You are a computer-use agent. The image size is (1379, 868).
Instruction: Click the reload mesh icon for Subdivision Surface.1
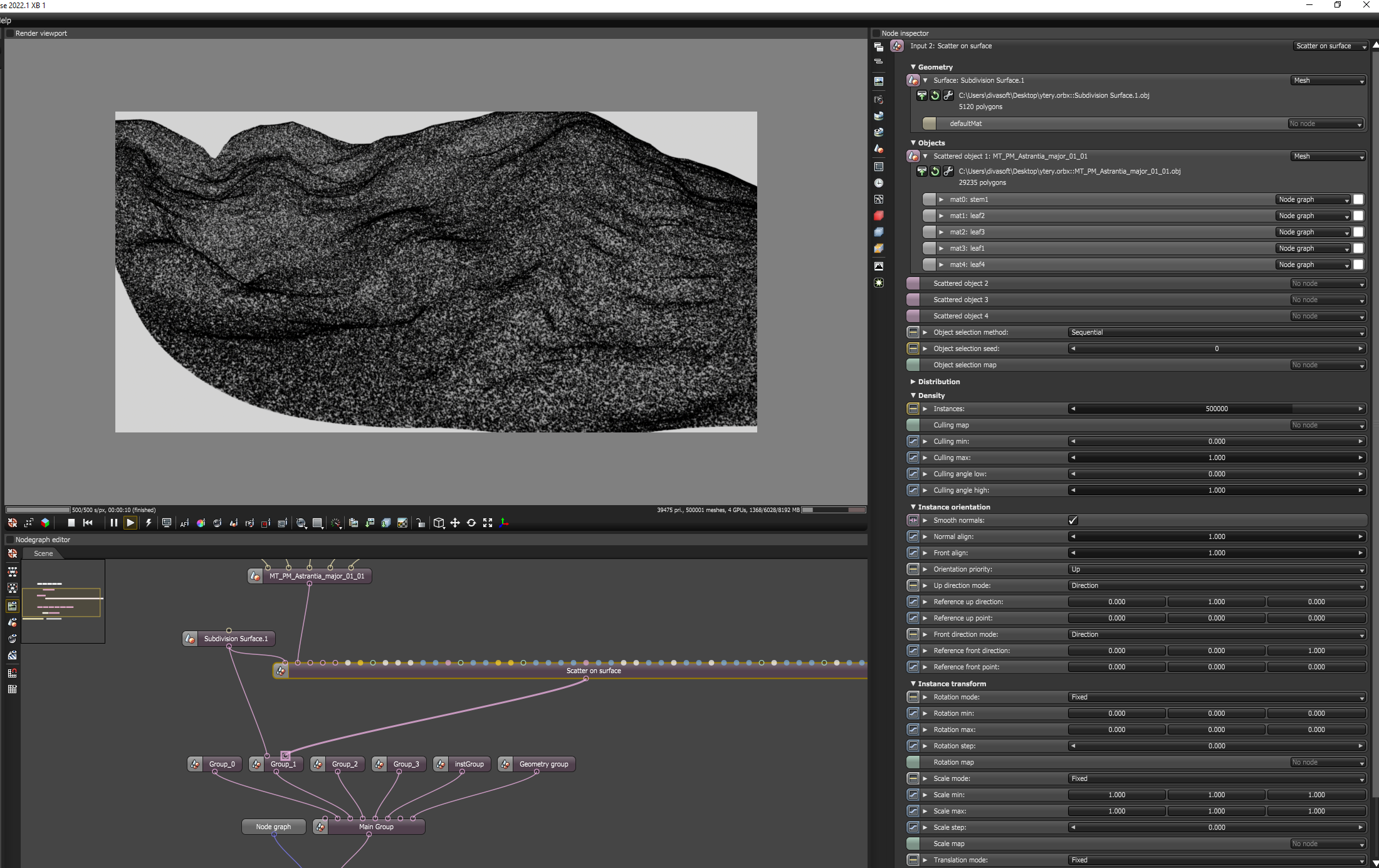935,95
